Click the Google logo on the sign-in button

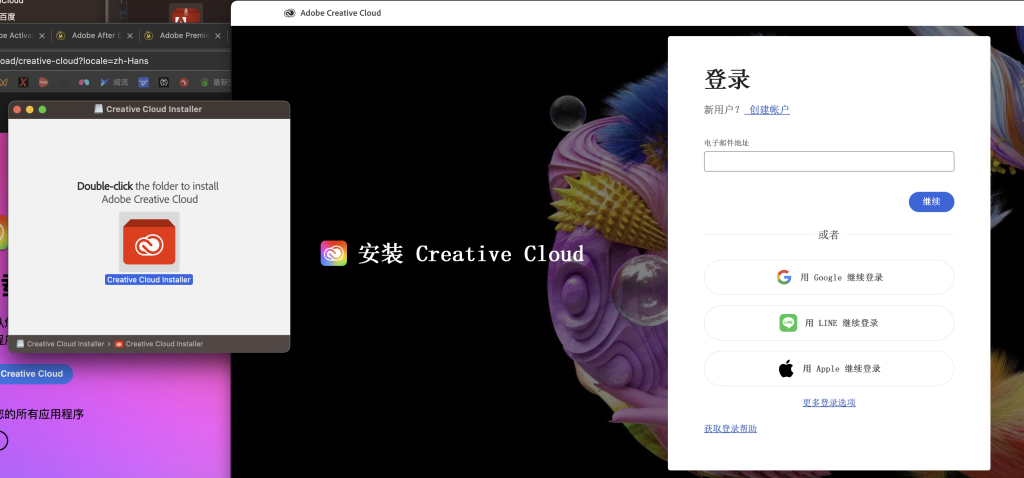click(x=784, y=277)
